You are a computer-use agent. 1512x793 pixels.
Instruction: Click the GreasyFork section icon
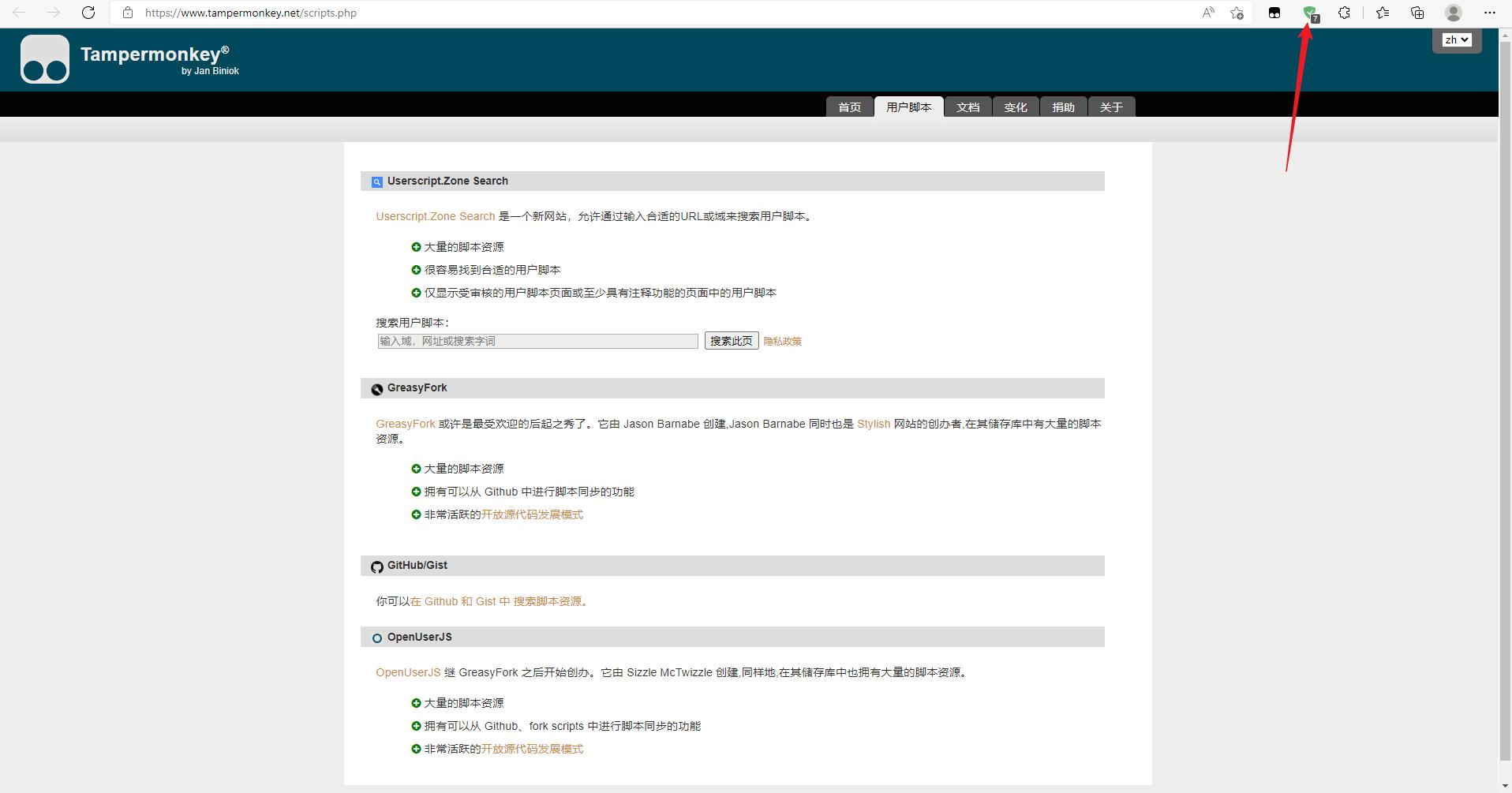pos(377,389)
